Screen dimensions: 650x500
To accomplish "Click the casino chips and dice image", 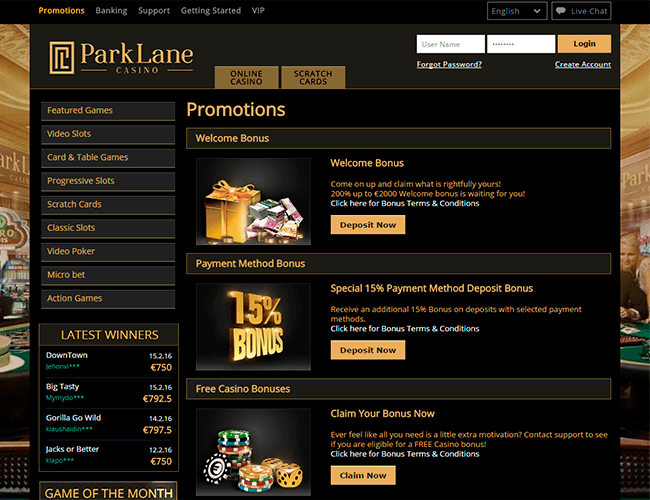I will (253, 452).
